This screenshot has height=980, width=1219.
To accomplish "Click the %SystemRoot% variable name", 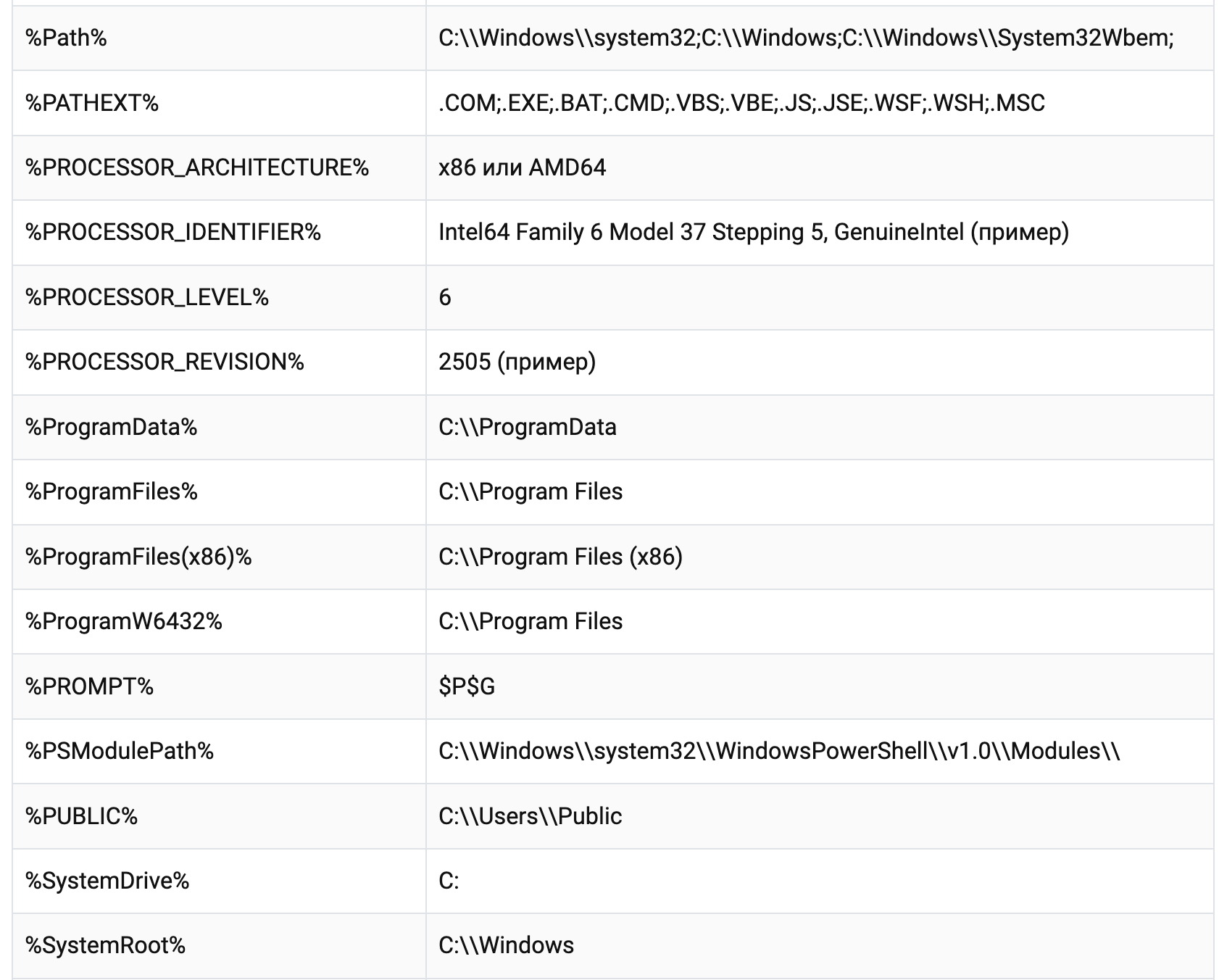I will [x=106, y=945].
